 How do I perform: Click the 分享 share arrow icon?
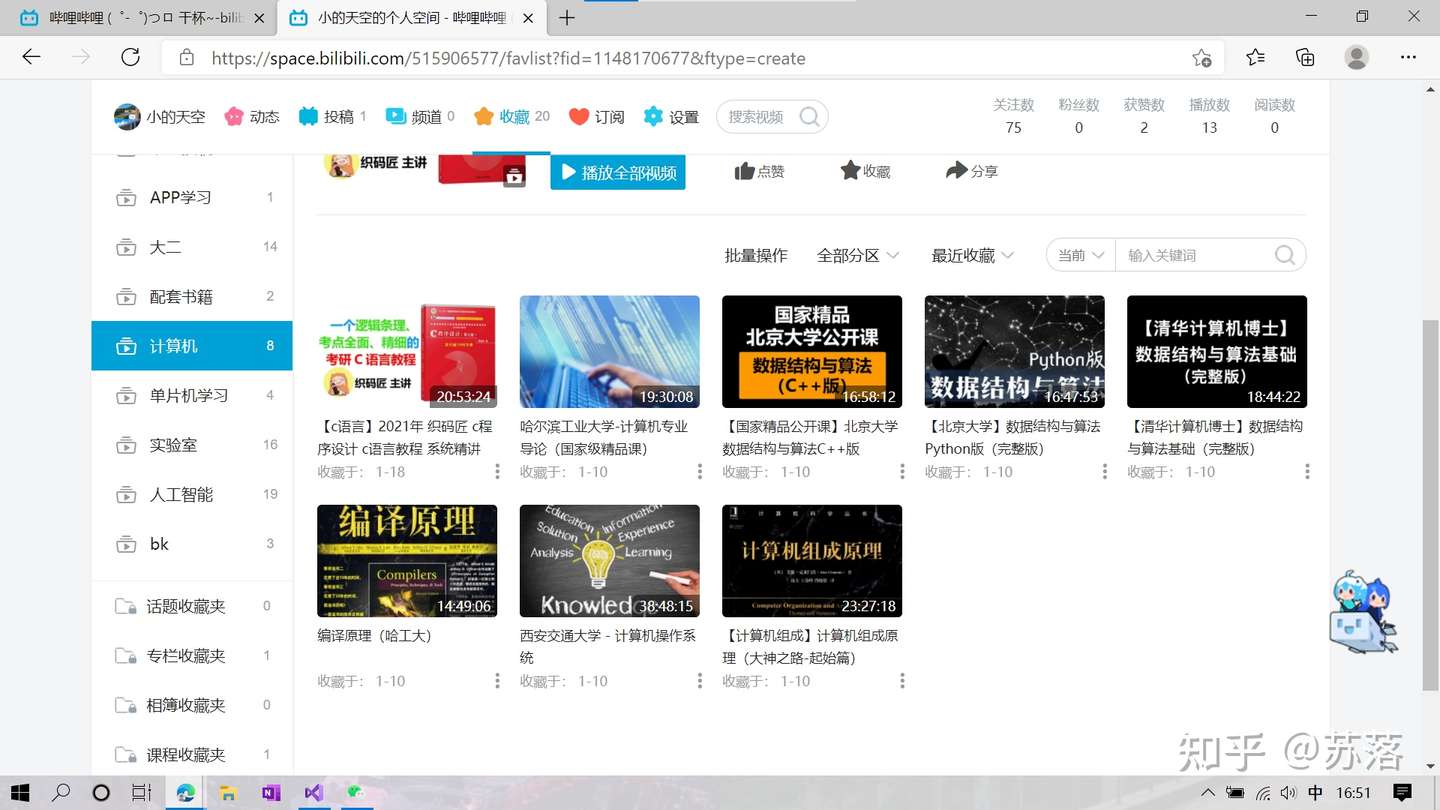click(x=957, y=170)
